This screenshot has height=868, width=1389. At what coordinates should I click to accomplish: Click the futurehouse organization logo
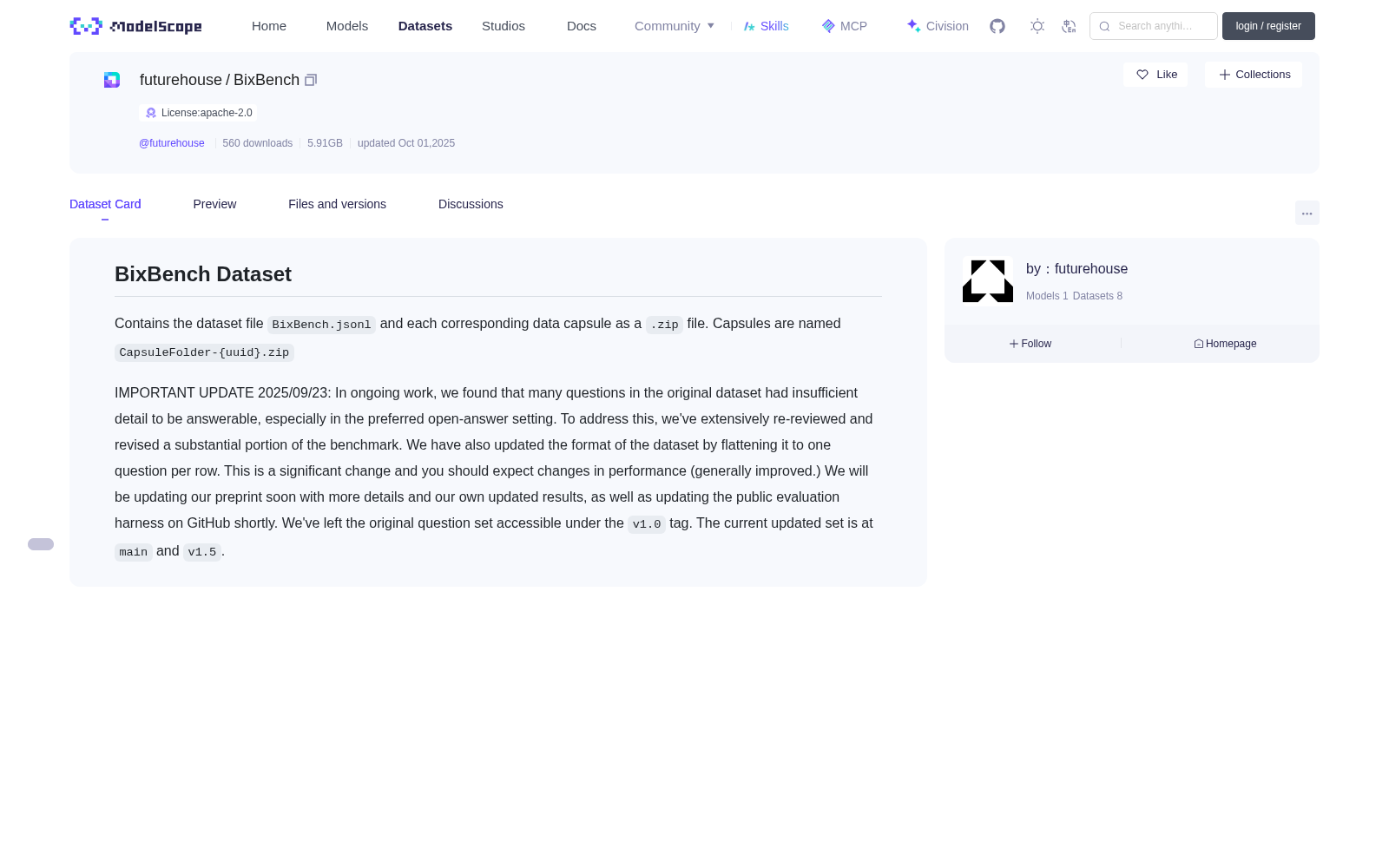pos(988,281)
